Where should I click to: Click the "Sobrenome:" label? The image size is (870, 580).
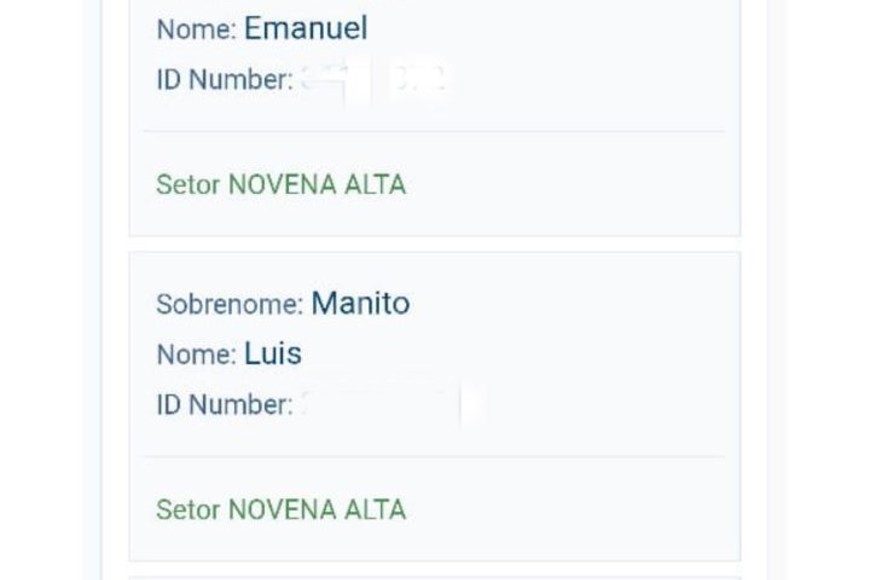click(x=229, y=304)
